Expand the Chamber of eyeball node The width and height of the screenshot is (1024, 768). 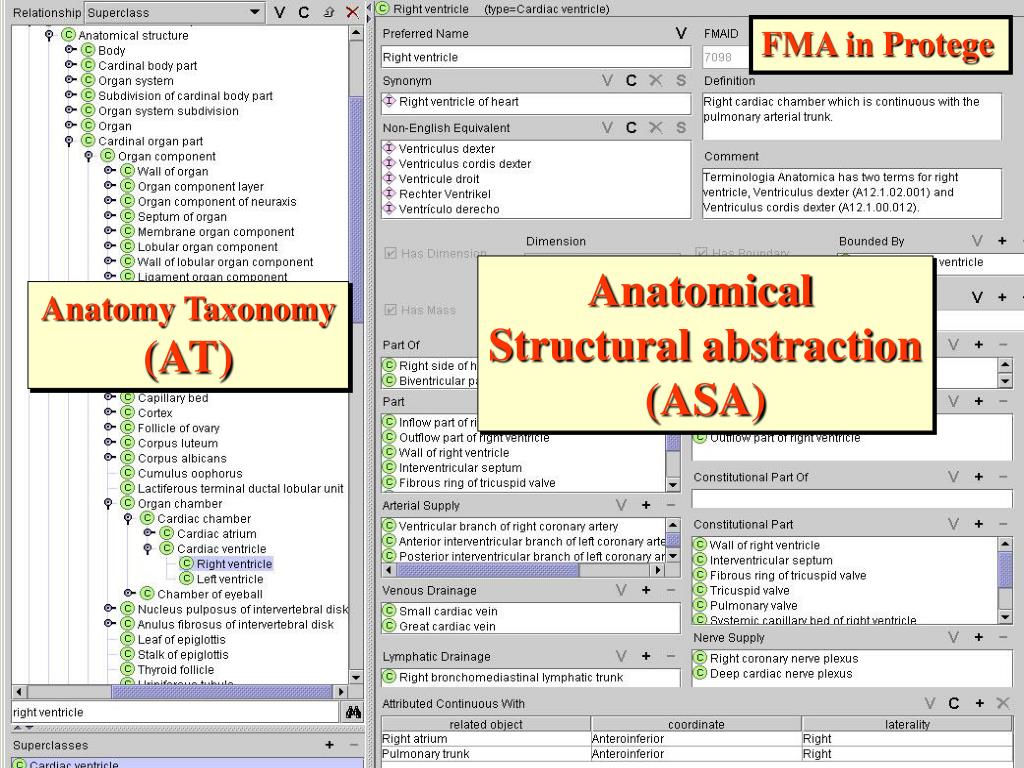coord(129,593)
